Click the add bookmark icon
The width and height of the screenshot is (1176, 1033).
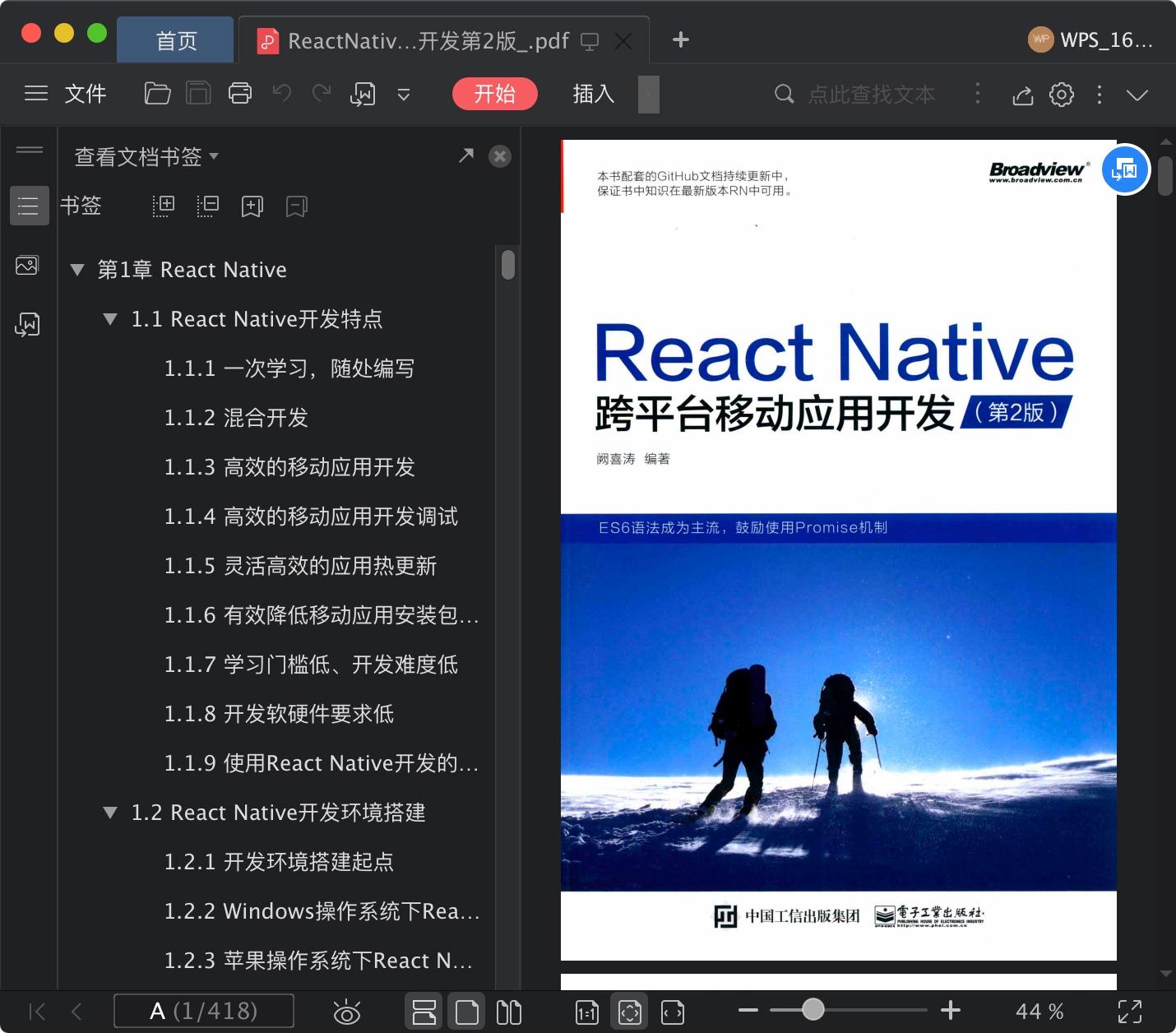[x=252, y=206]
